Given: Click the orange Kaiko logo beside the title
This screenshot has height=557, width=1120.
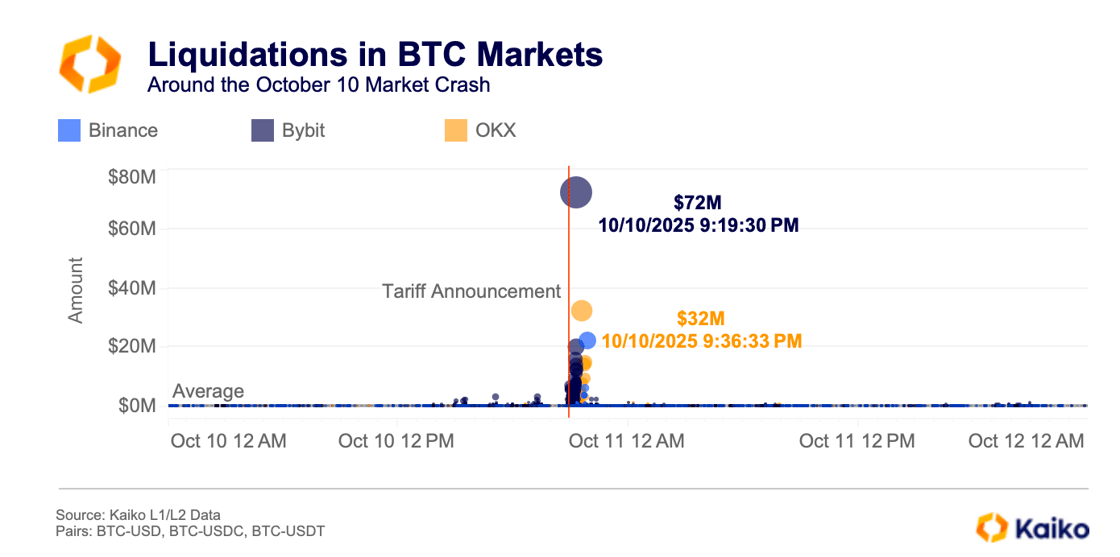Looking at the screenshot, I should tap(90, 64).
